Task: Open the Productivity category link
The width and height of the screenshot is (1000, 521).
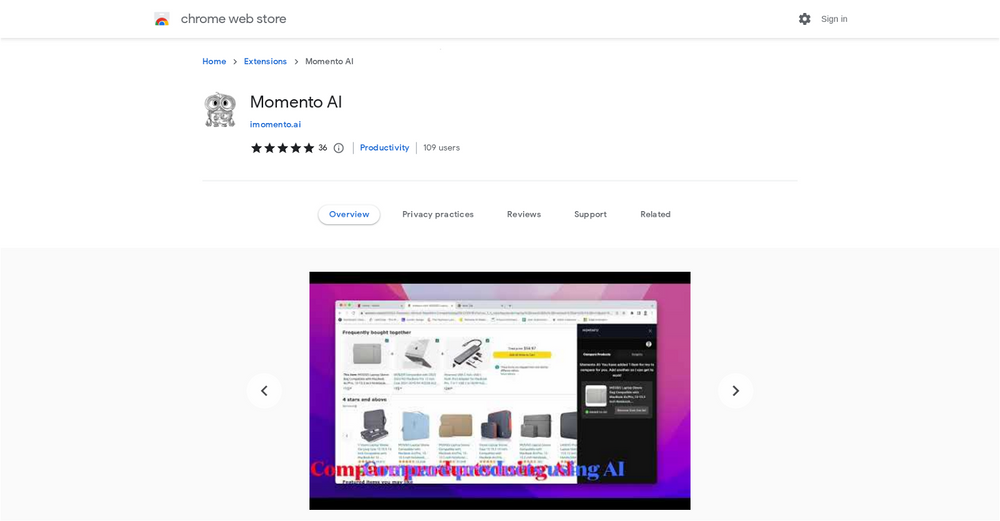Action: click(385, 147)
